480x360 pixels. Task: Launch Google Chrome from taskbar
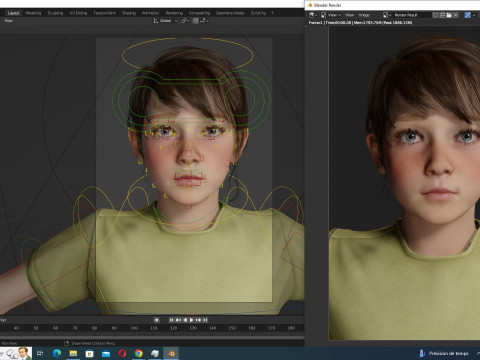point(139,353)
